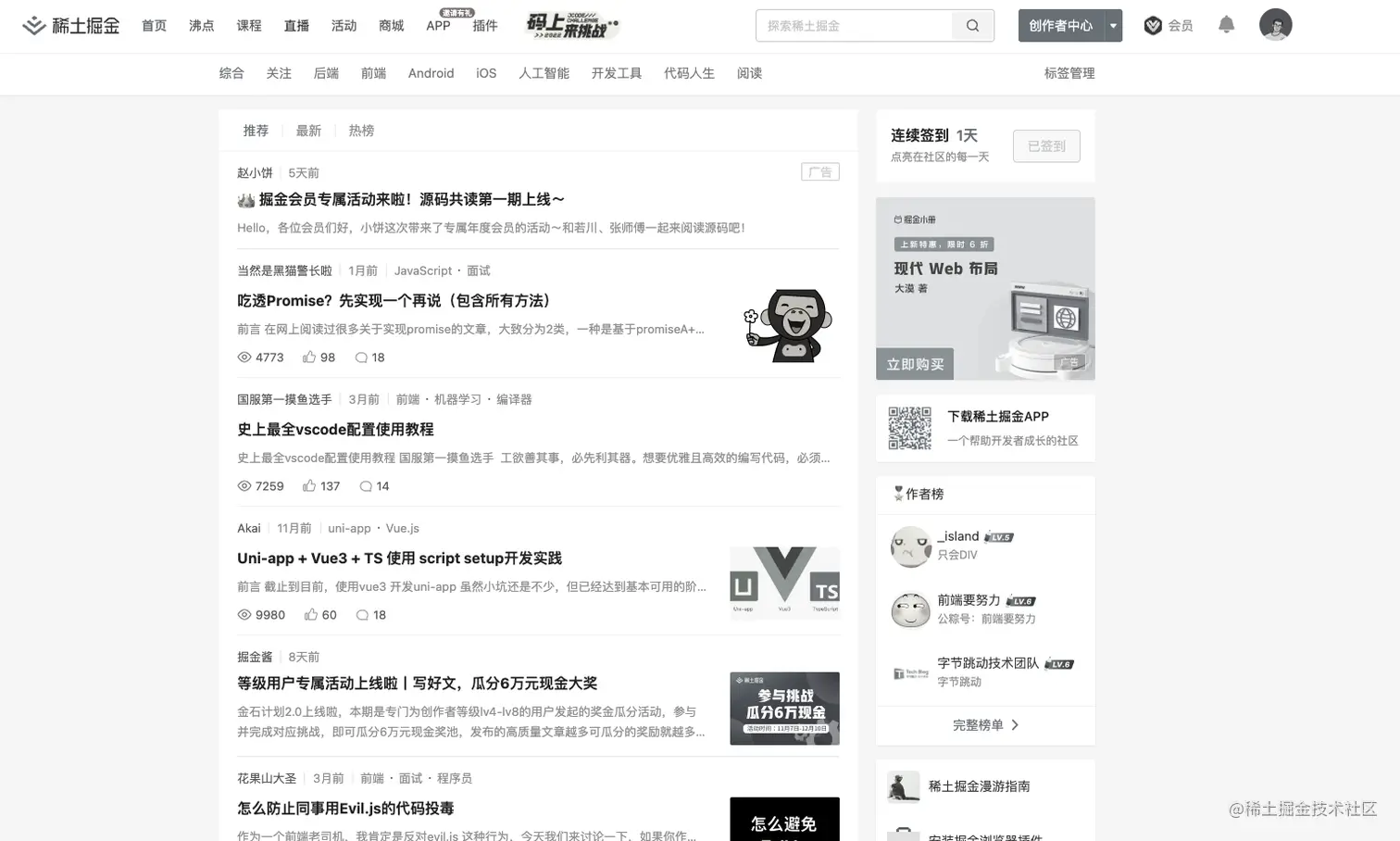
Task: Open 史上最全vscode配置使用教程 article
Action: coord(335,429)
